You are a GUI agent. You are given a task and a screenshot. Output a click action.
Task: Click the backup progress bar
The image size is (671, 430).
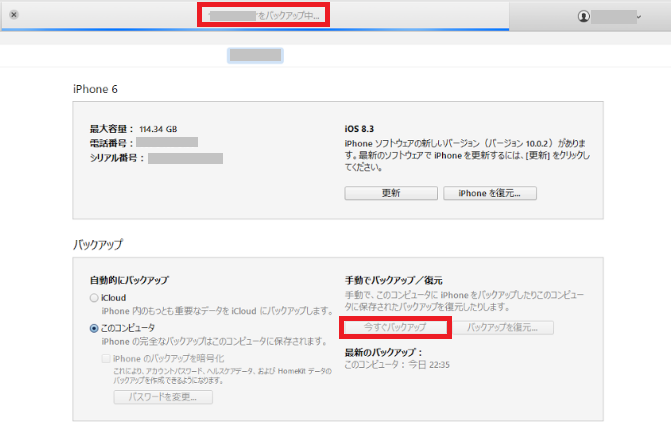(255, 30)
